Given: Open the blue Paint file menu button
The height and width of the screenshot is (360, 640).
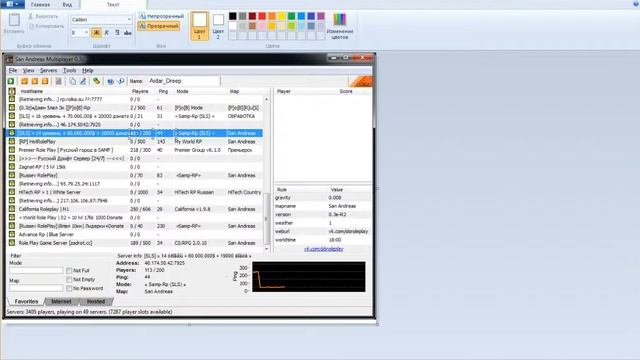Looking at the screenshot, I should [12, 4].
